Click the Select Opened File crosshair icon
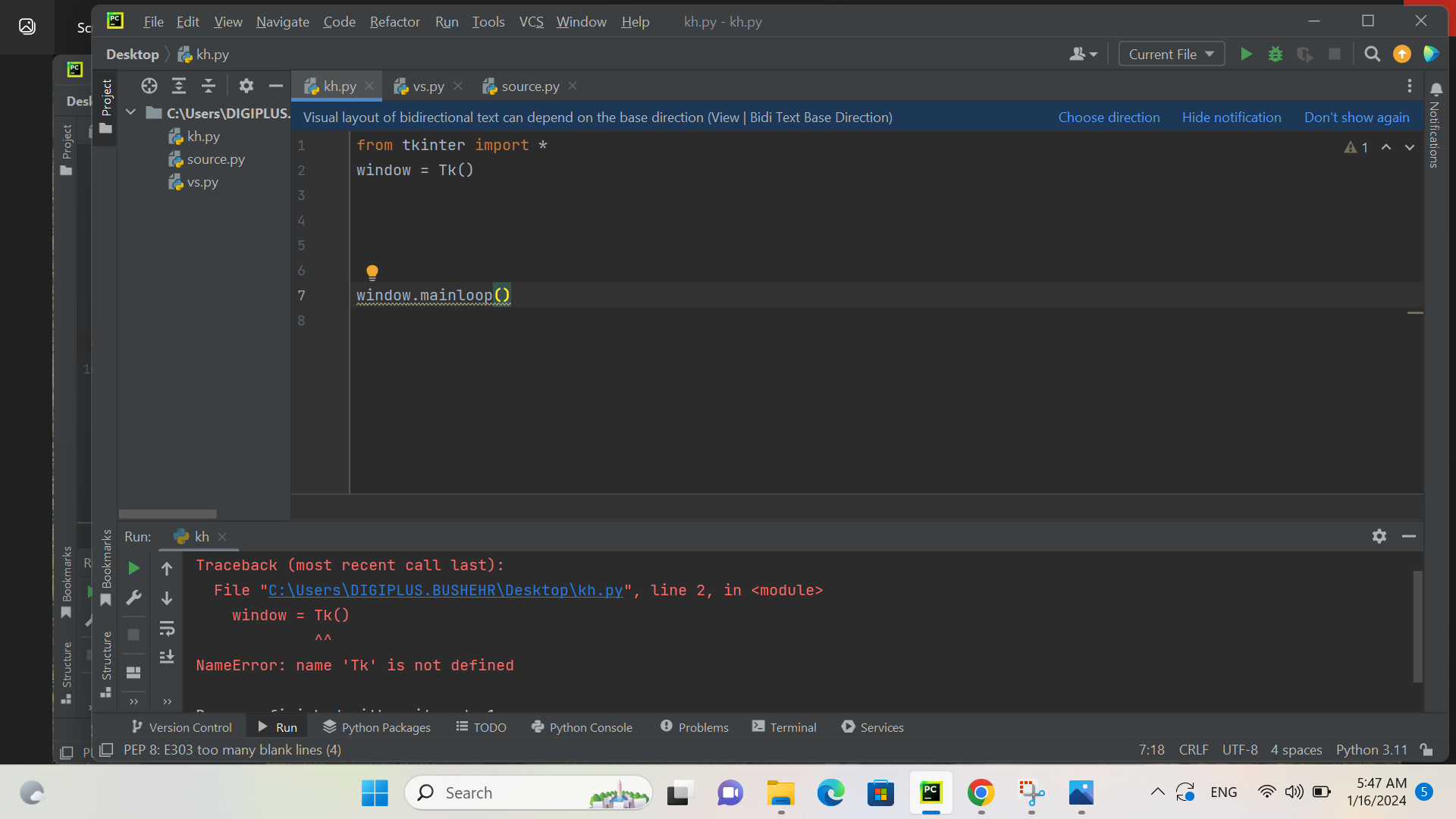The height and width of the screenshot is (819, 1456). 149,86
